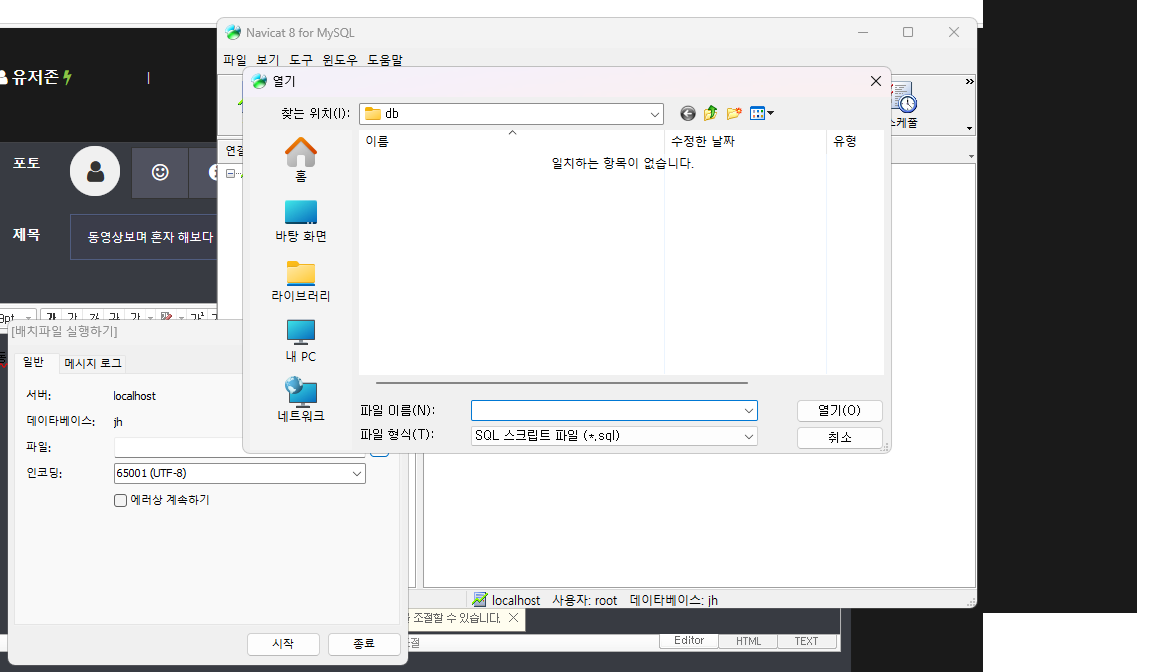Show more Navicat toolbar items chevron
Viewport: 1152px width, 672px height.
tap(969, 82)
